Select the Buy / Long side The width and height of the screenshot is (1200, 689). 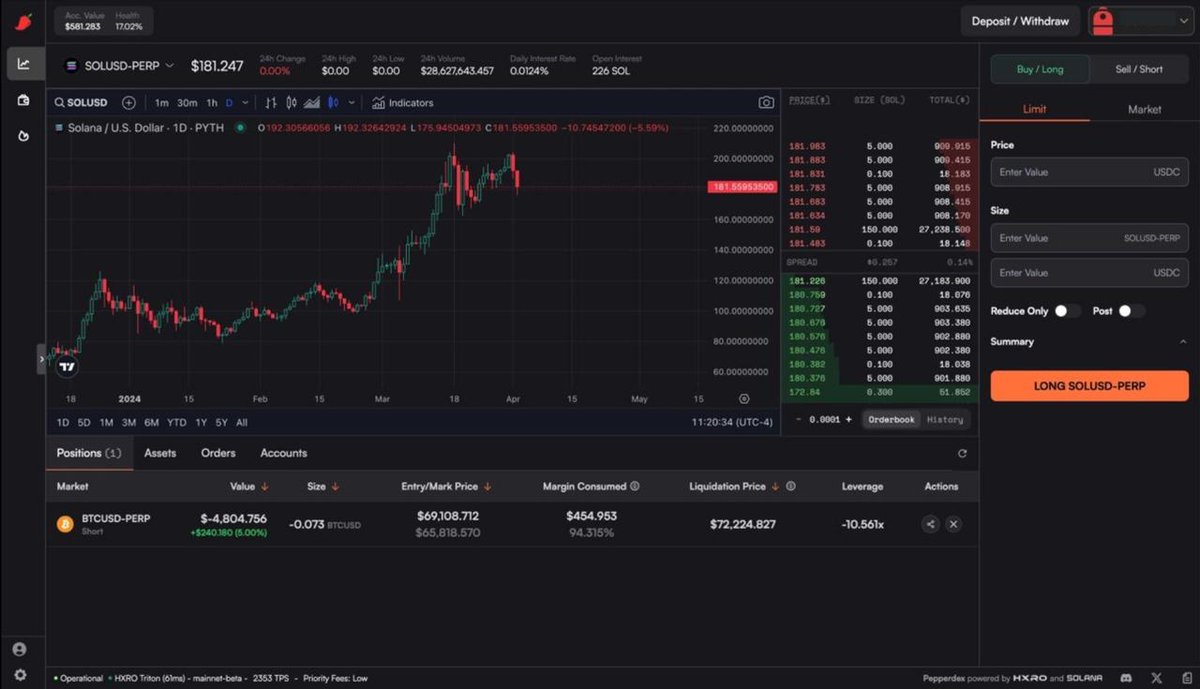(1040, 69)
